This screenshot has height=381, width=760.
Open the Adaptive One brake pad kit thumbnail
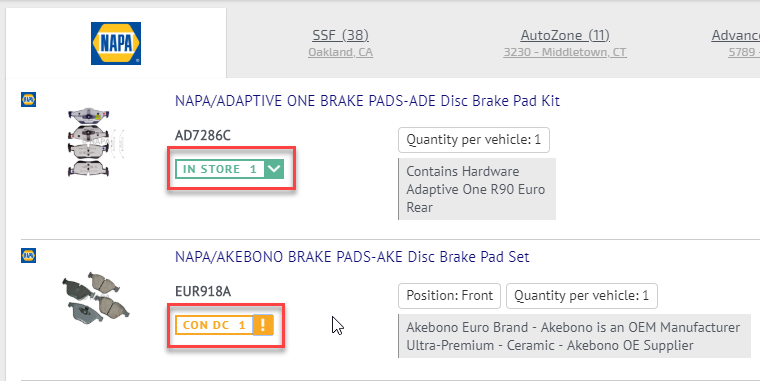90,142
